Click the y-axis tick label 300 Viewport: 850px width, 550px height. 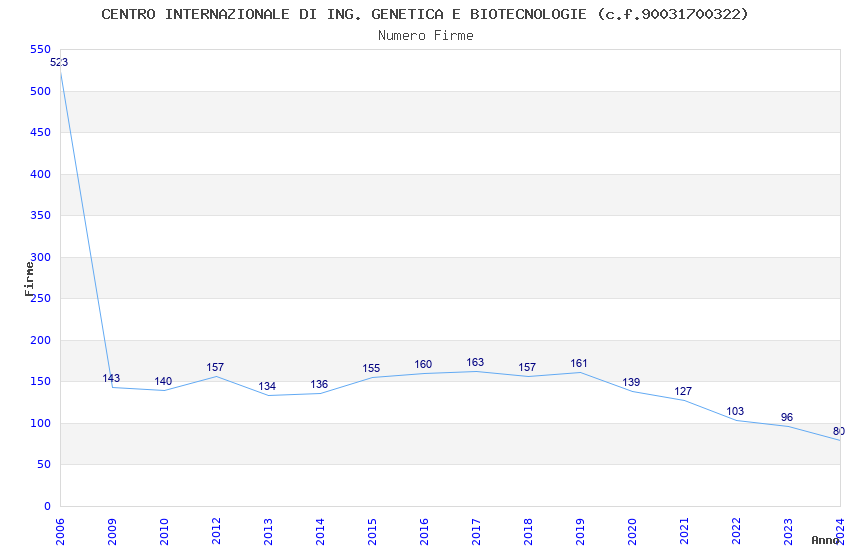41,257
